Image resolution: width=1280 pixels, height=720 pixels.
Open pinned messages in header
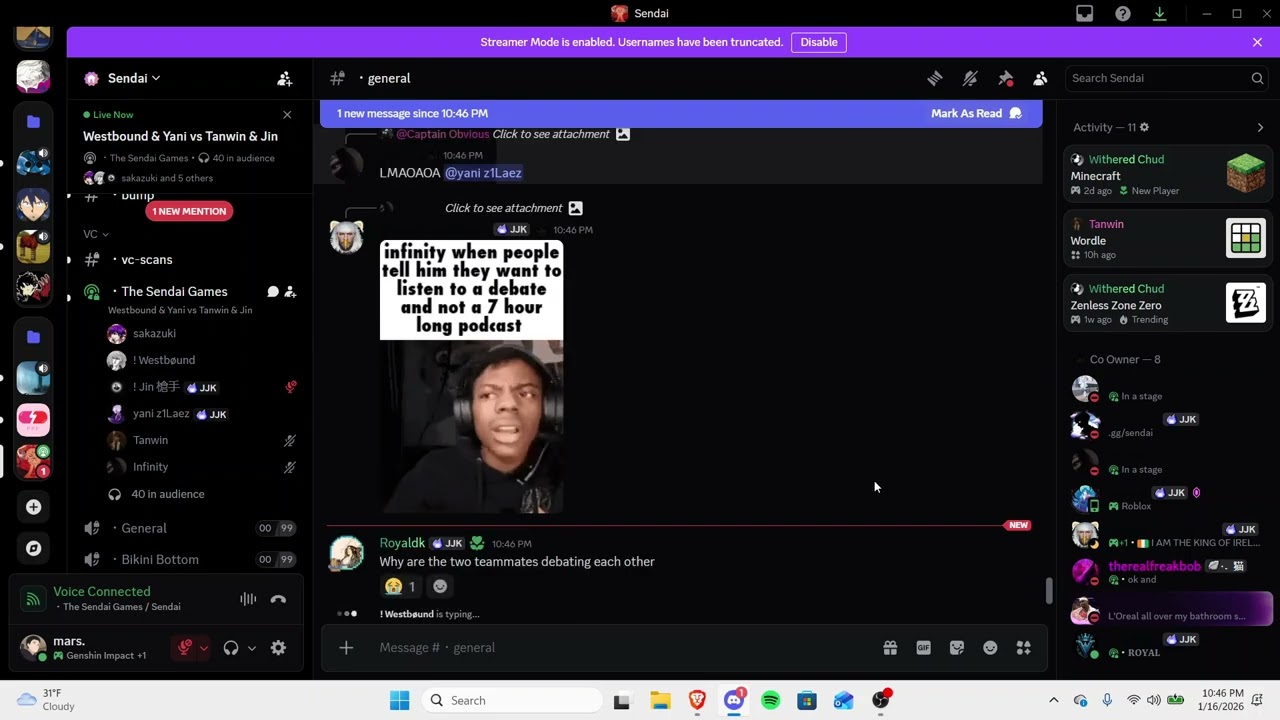[1006, 78]
